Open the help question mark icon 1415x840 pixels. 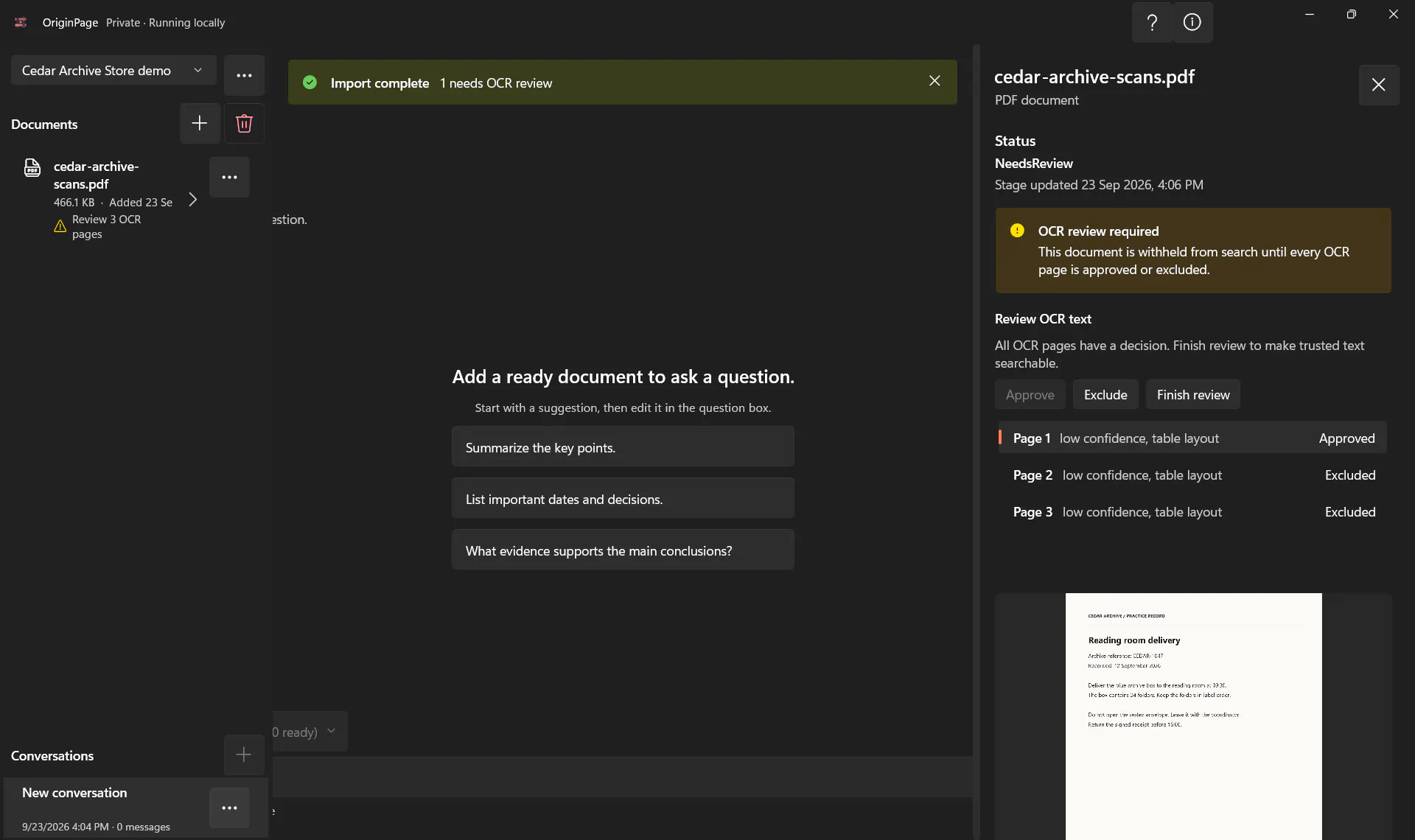[1152, 23]
